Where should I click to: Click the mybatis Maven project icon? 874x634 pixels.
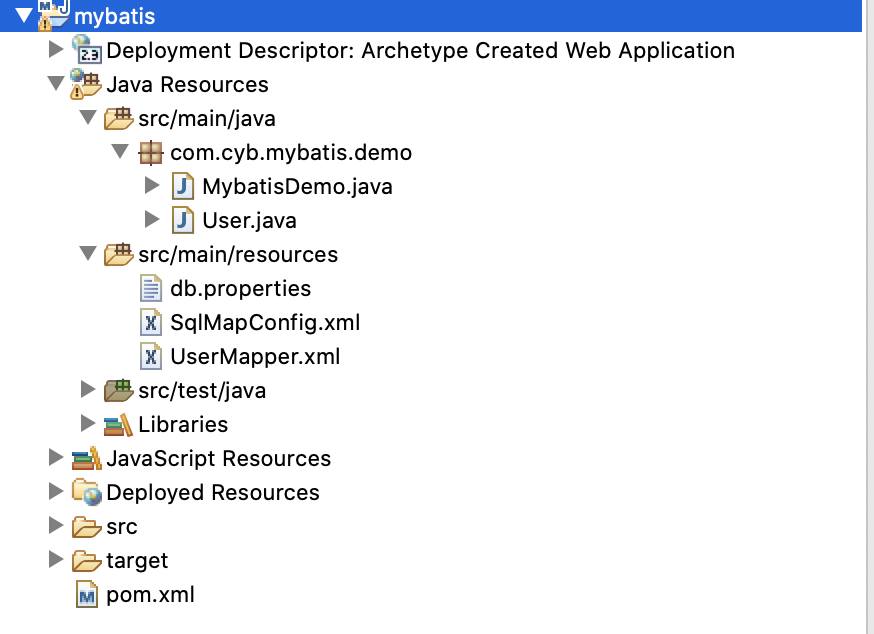[54, 15]
